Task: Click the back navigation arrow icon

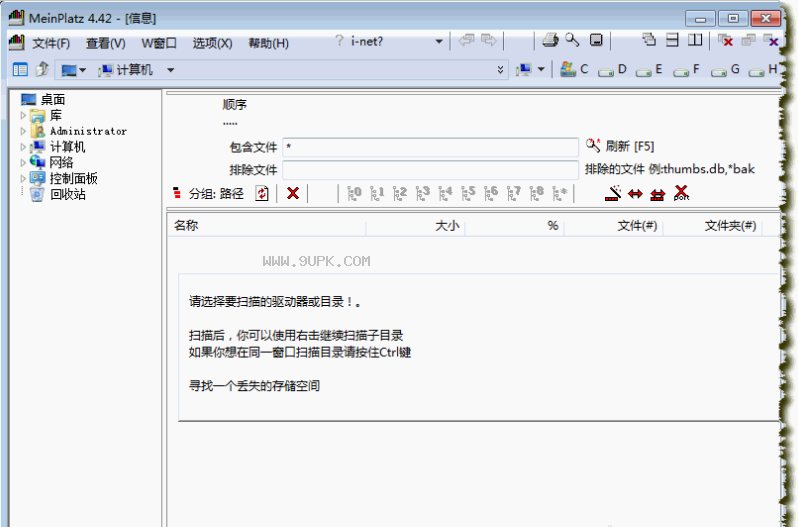Action: [x=466, y=40]
